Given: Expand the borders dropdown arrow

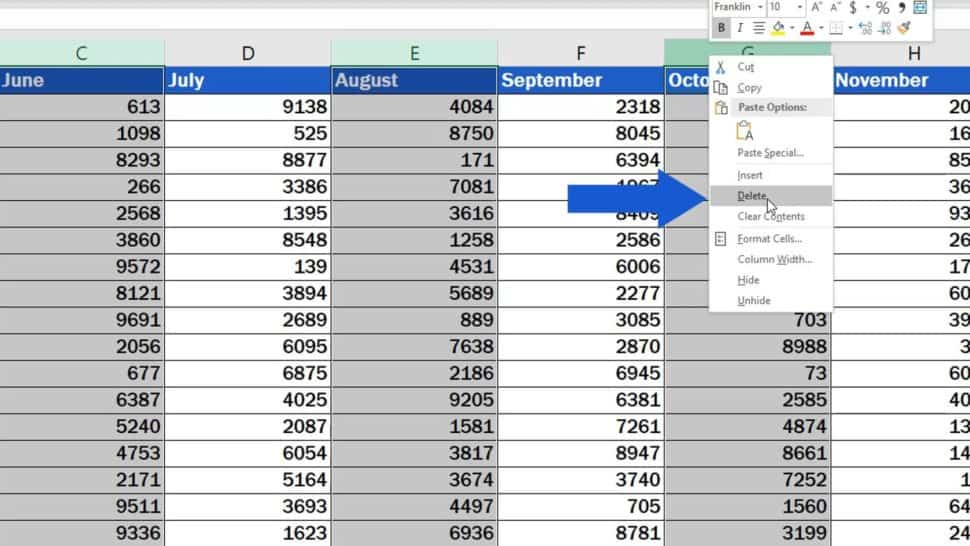Looking at the screenshot, I should coord(850,28).
